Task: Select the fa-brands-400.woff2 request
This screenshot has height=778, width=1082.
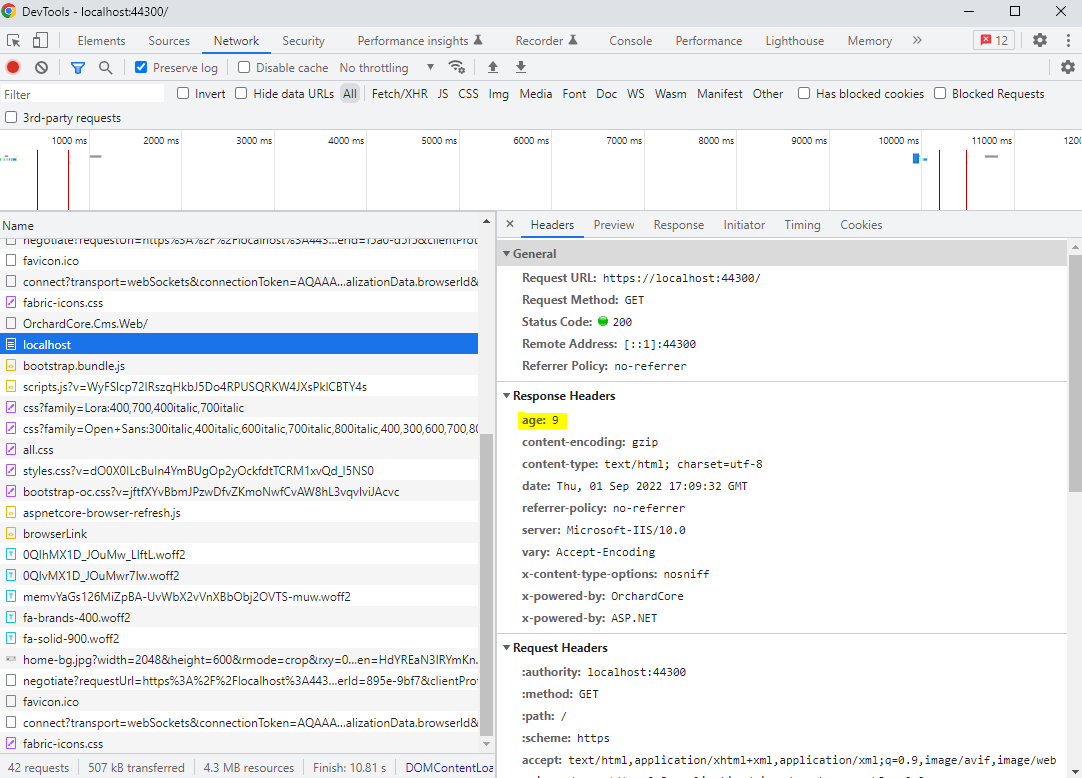Action: pyautogui.click(x=239, y=617)
